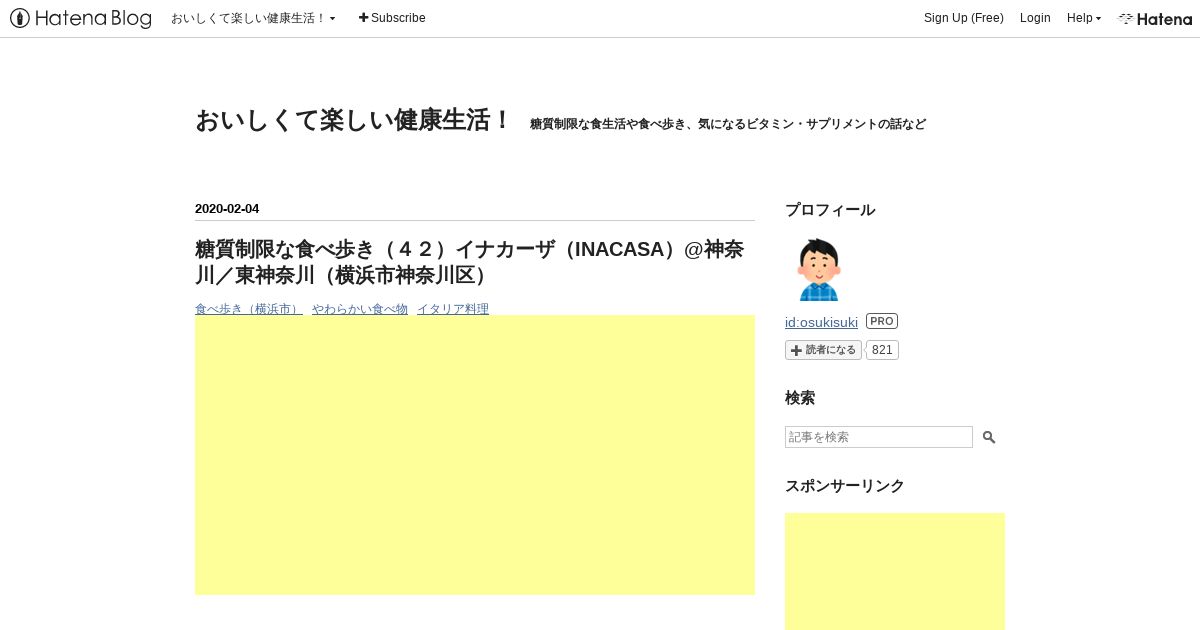The width and height of the screenshot is (1200, 630).
Task: Open the Sign Up (Free) link
Action: pos(963,18)
